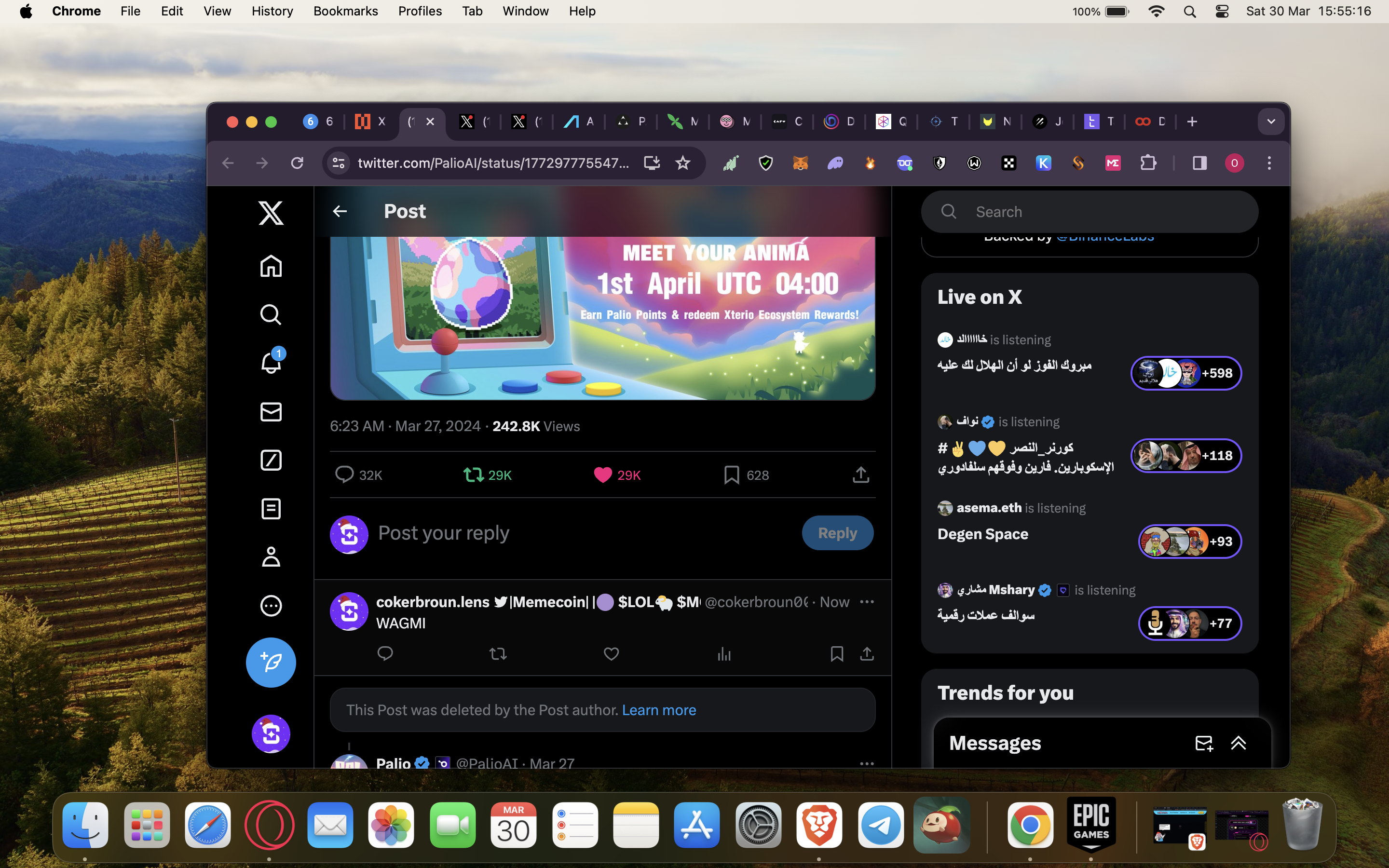The width and height of the screenshot is (1389, 868).
Task: Click the compose post feather button
Action: tap(271, 663)
